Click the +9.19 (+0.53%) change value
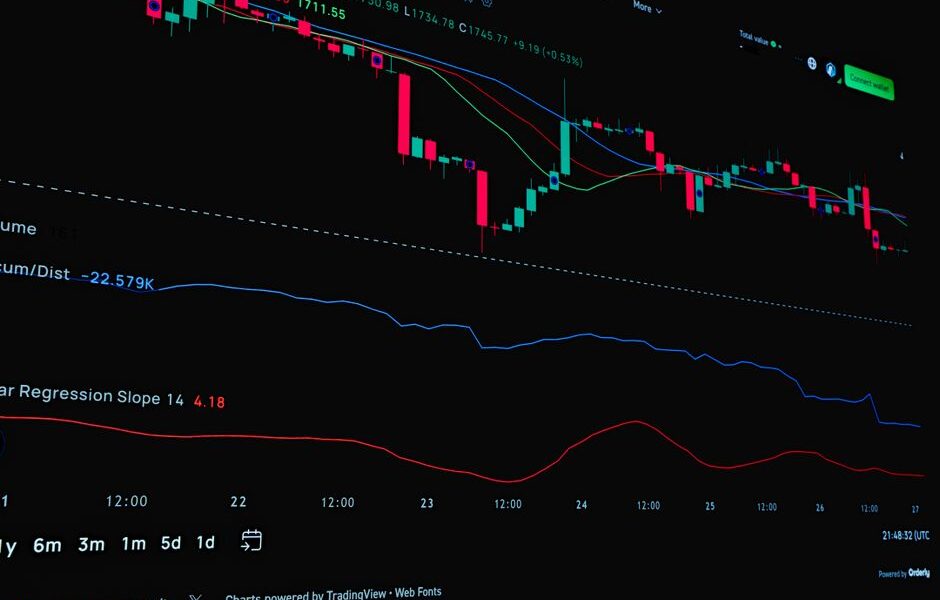 point(548,52)
